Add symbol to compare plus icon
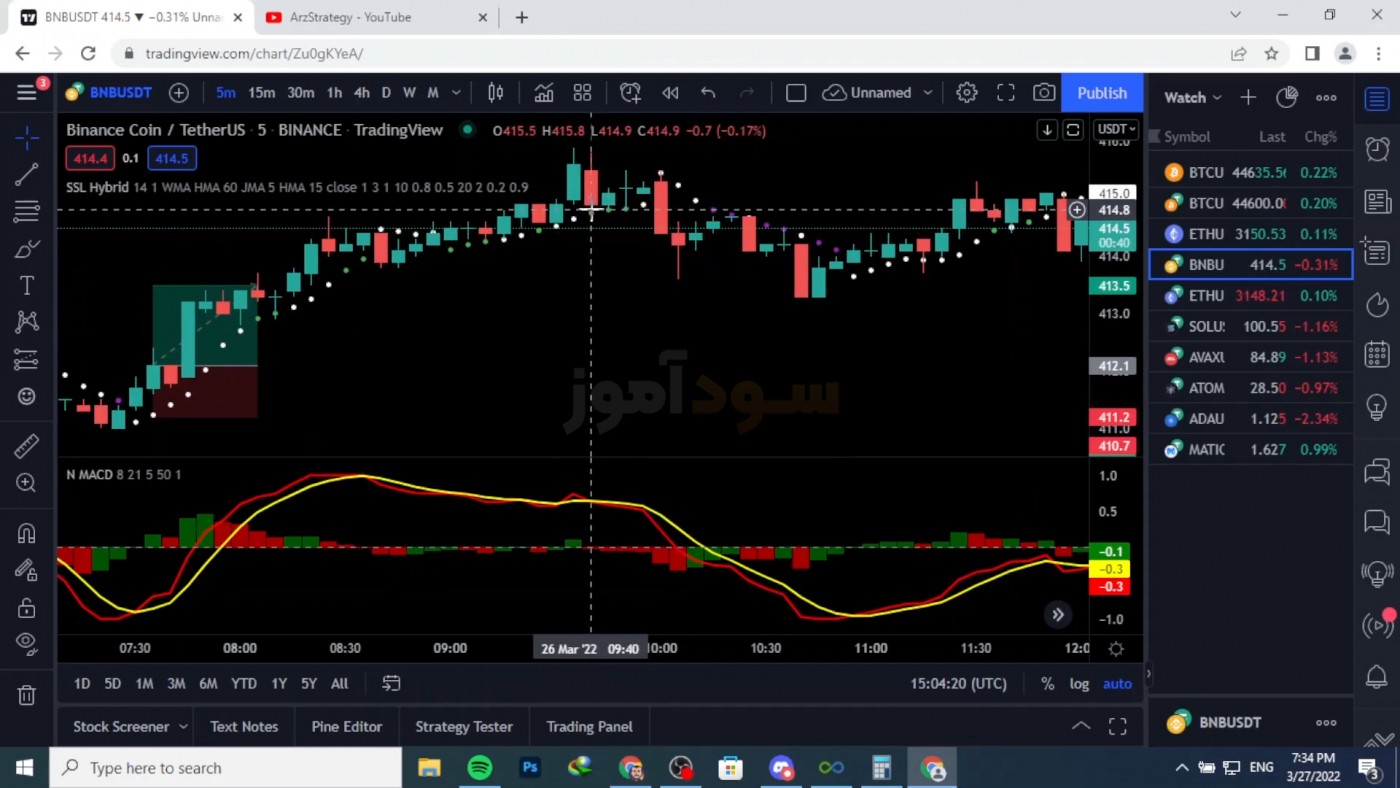1400x788 pixels. pos(179,93)
